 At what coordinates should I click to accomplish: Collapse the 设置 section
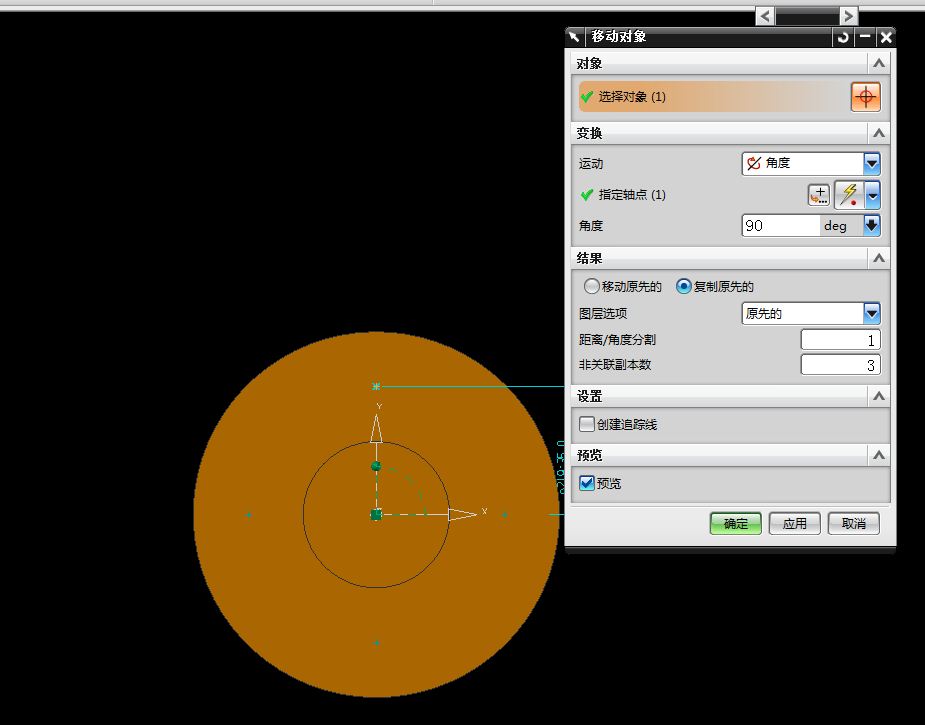pyautogui.click(x=879, y=396)
